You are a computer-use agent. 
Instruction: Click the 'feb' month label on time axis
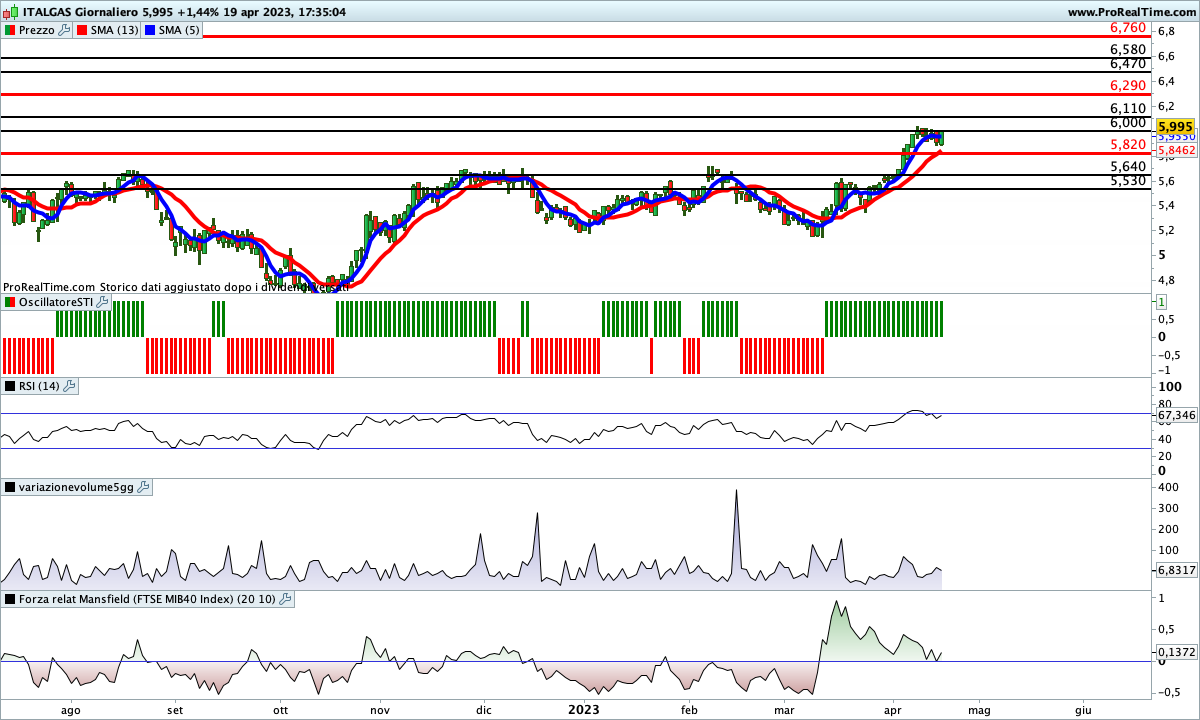point(689,710)
